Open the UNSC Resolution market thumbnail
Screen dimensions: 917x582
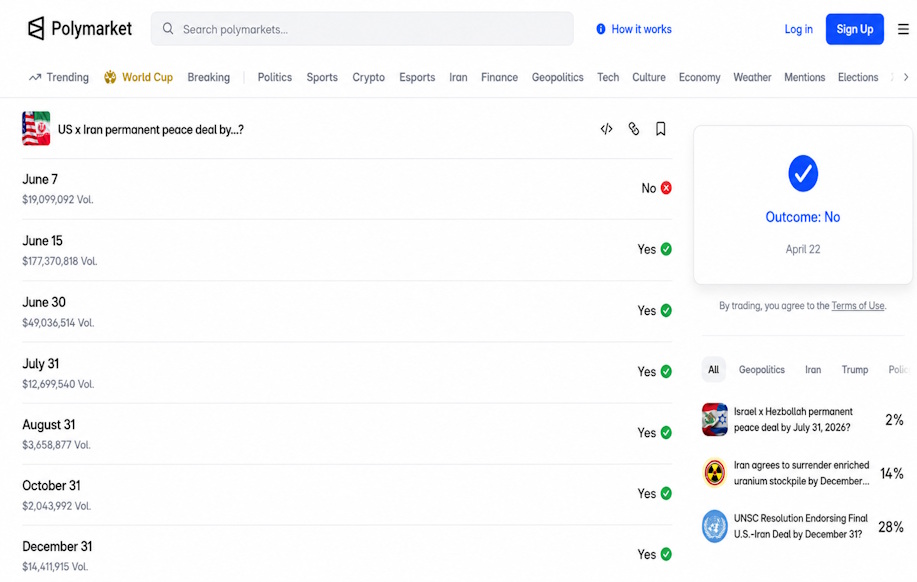point(715,526)
